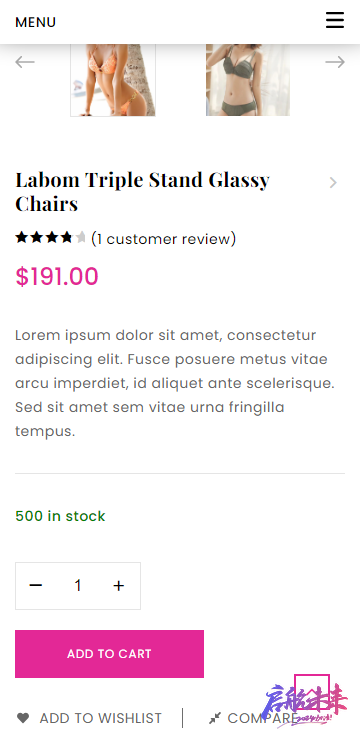Open the Labom Triple Stand Glassy Chairs title
The width and height of the screenshot is (360, 740).
point(142,192)
